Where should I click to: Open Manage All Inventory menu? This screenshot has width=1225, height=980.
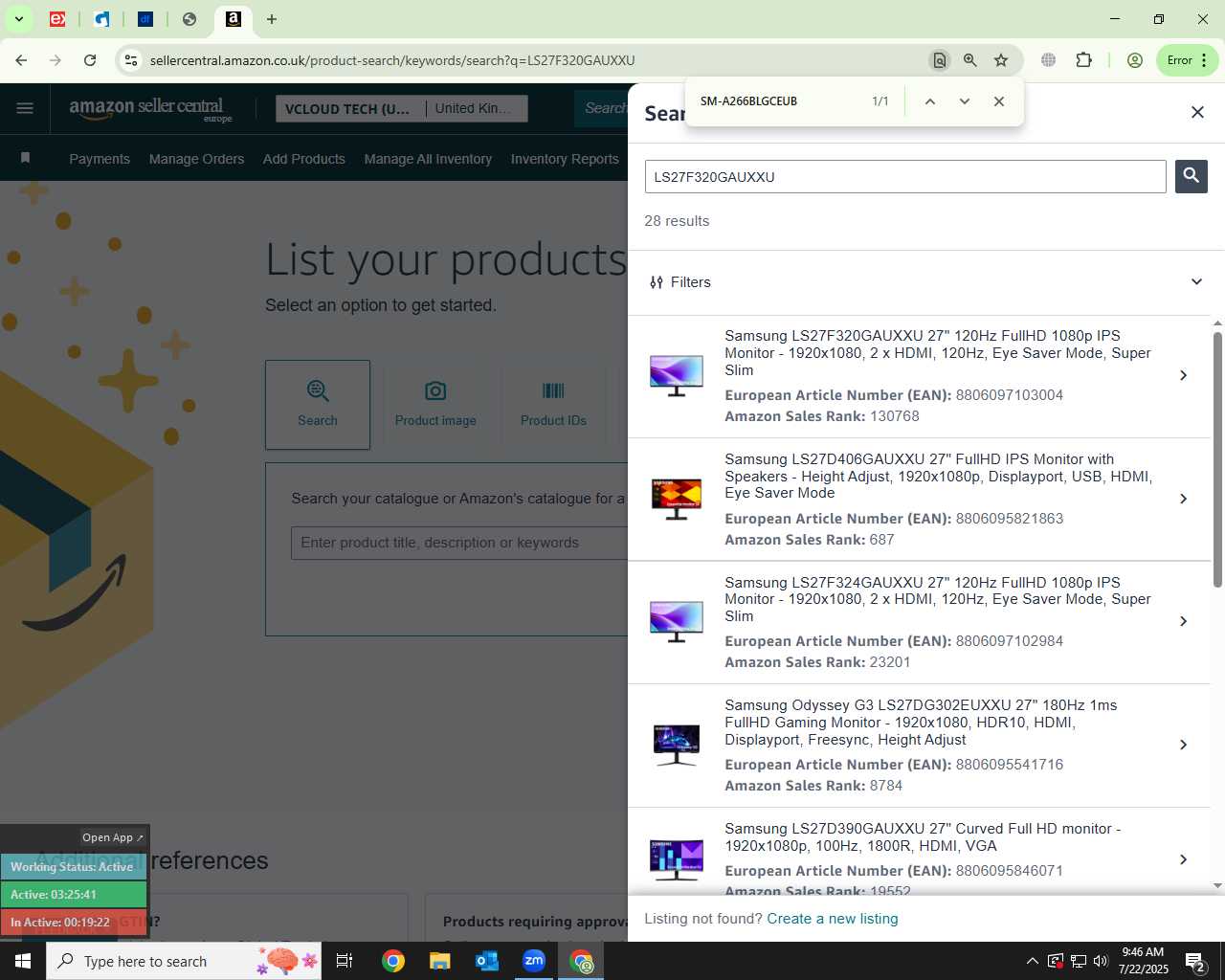(428, 159)
